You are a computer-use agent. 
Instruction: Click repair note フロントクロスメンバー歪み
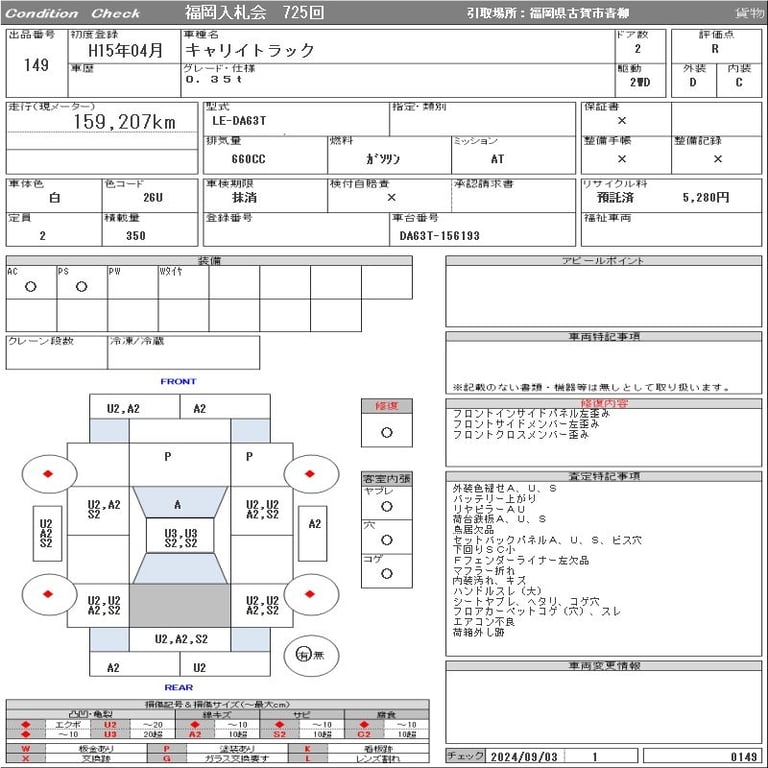pyautogui.click(x=520, y=434)
